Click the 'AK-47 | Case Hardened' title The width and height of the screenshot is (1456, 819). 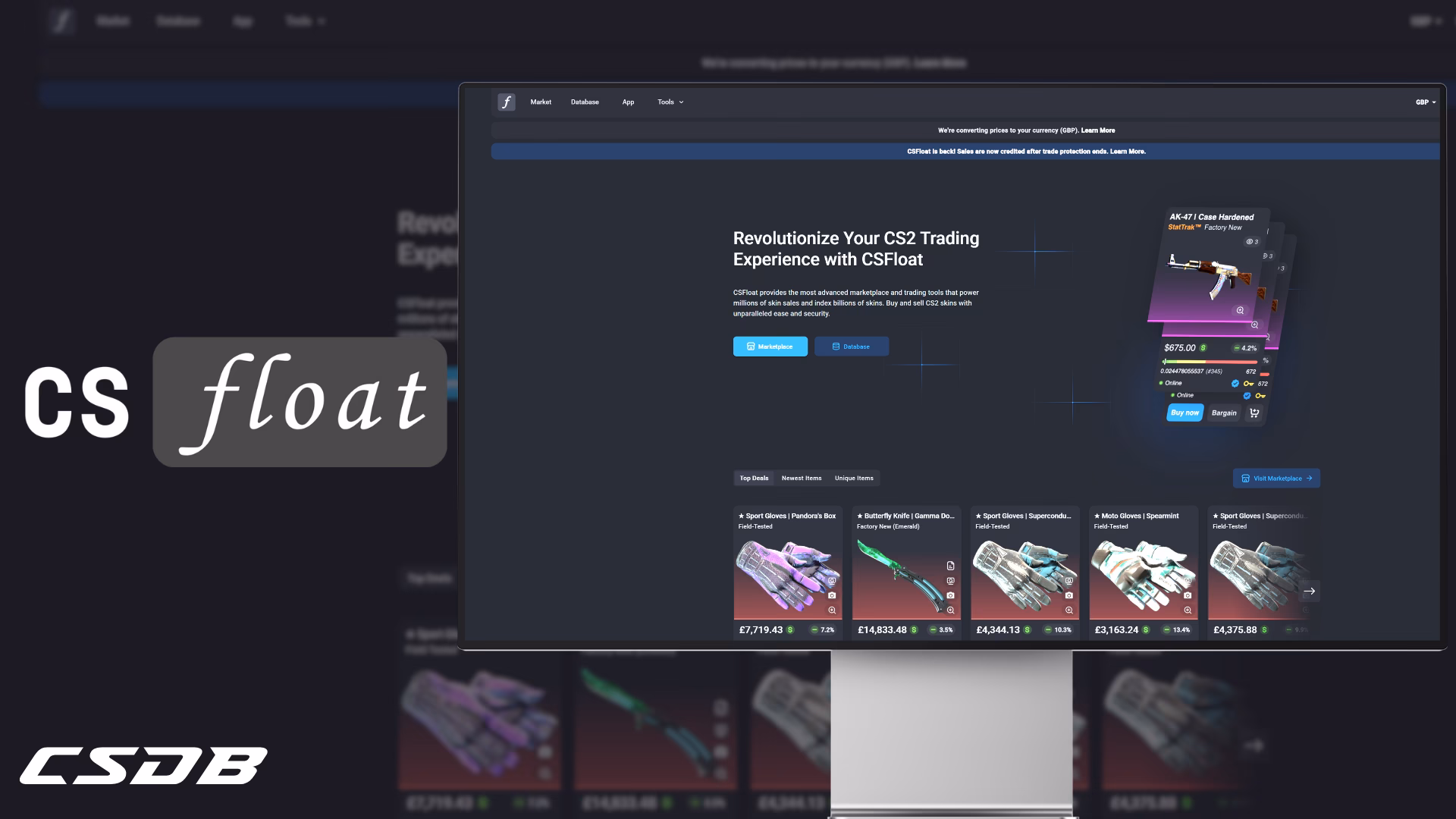pyautogui.click(x=1211, y=217)
